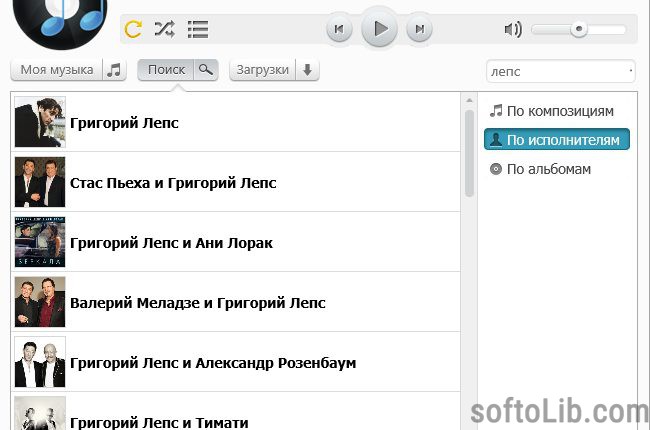Click the Ани Лорак duet cover thumbnail
The width and height of the screenshot is (650, 430).
tap(40, 242)
